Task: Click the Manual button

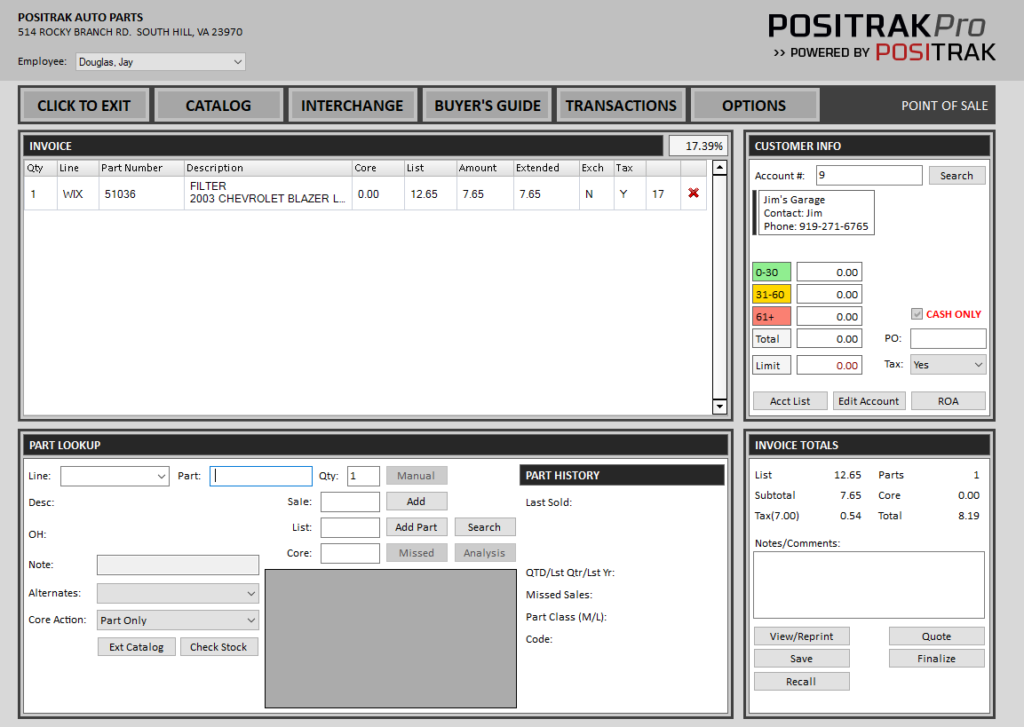Action: tap(417, 476)
